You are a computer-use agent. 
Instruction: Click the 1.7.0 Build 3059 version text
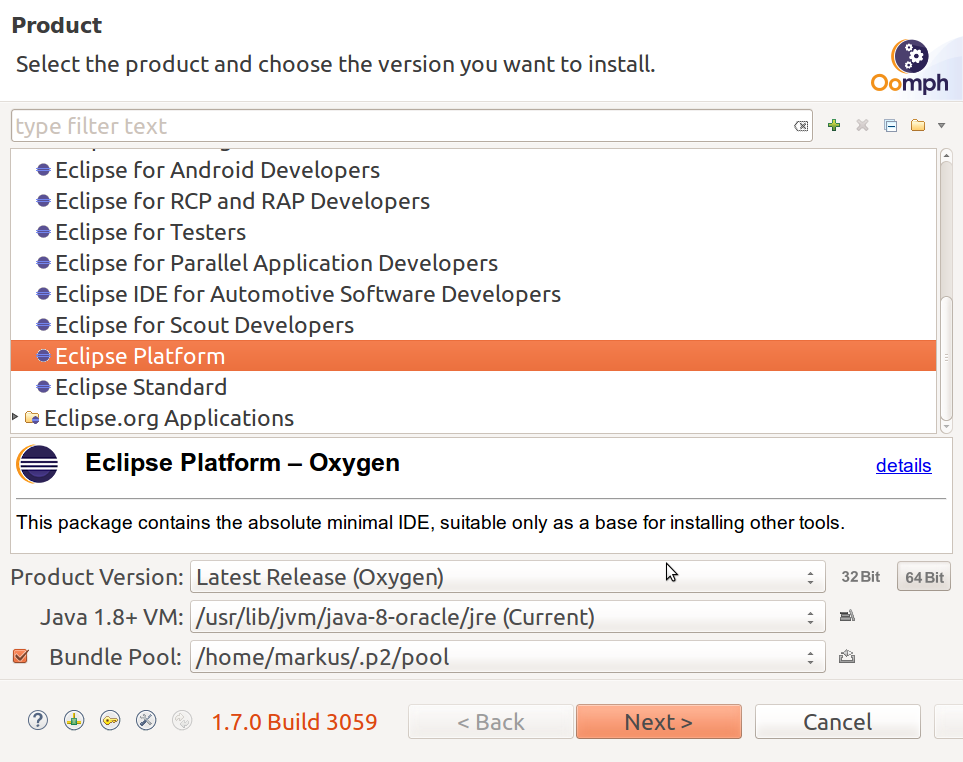(x=294, y=722)
